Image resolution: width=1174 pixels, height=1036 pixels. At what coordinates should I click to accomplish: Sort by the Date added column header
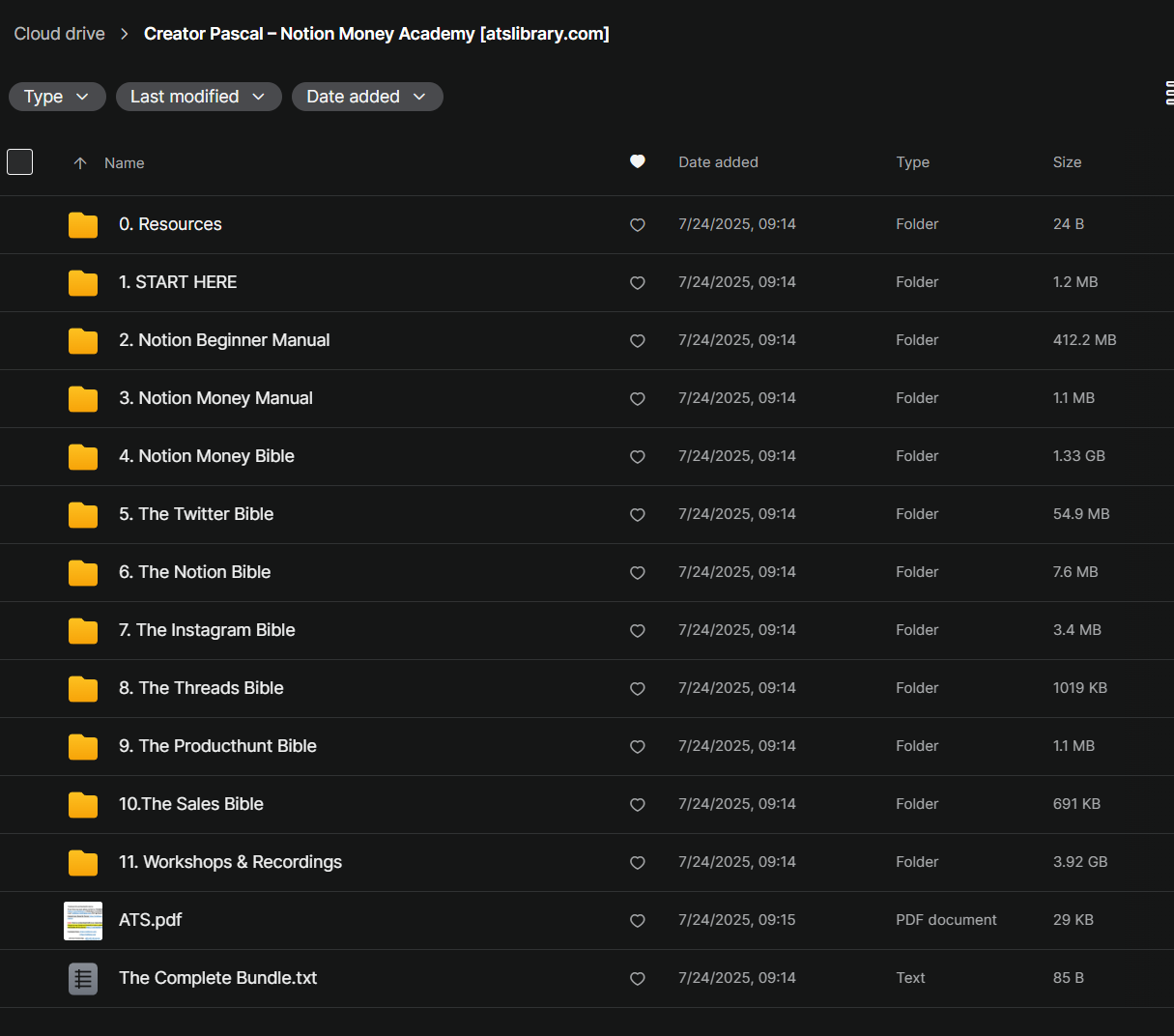coord(718,162)
